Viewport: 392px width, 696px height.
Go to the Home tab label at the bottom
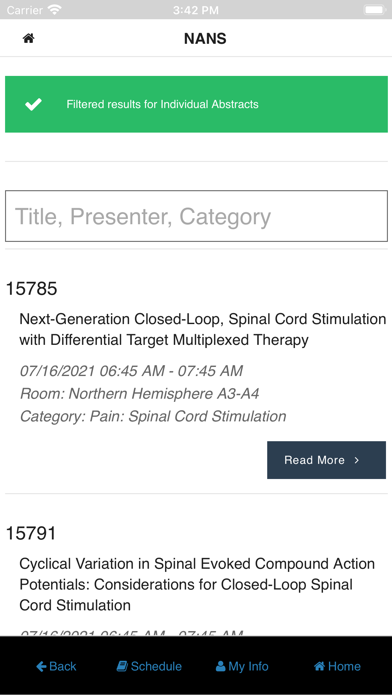coord(344,666)
